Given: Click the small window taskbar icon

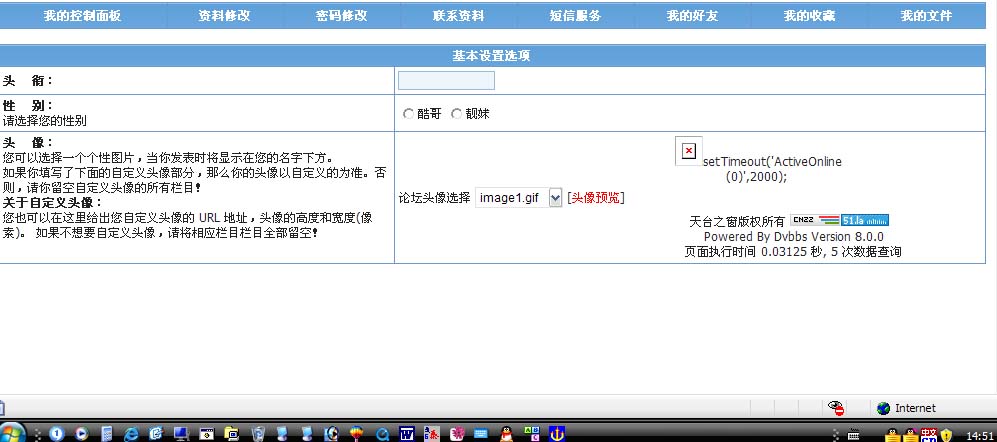Looking at the screenshot, I should [x=207, y=434].
